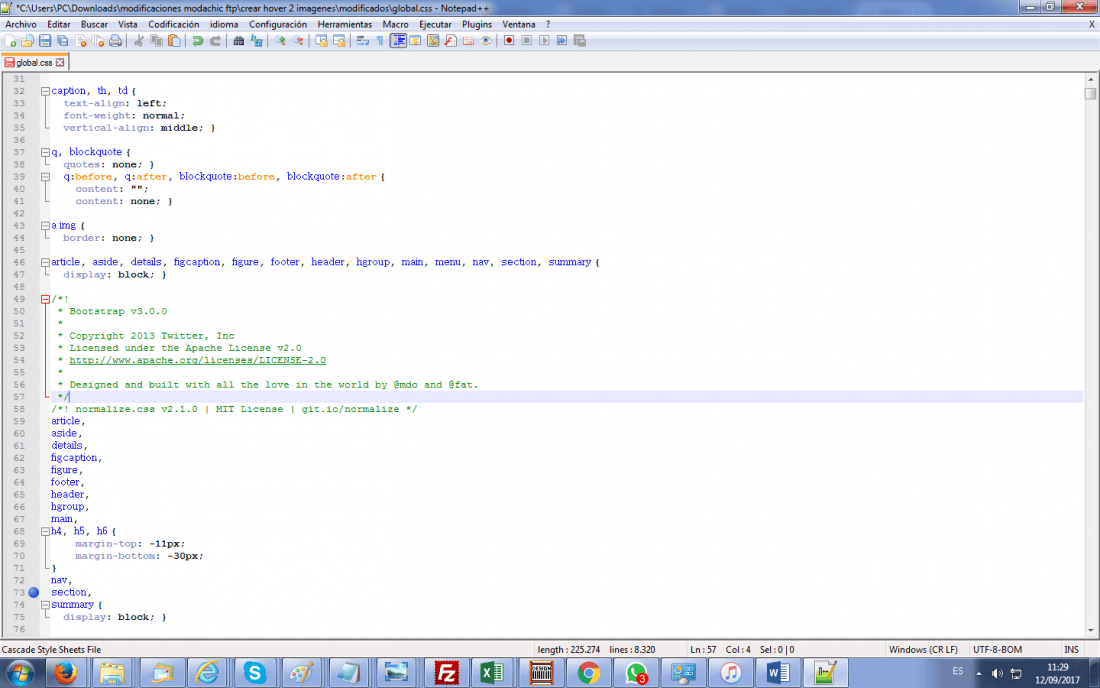
Task: Close the global.css tab with its X
Action: pos(60,62)
